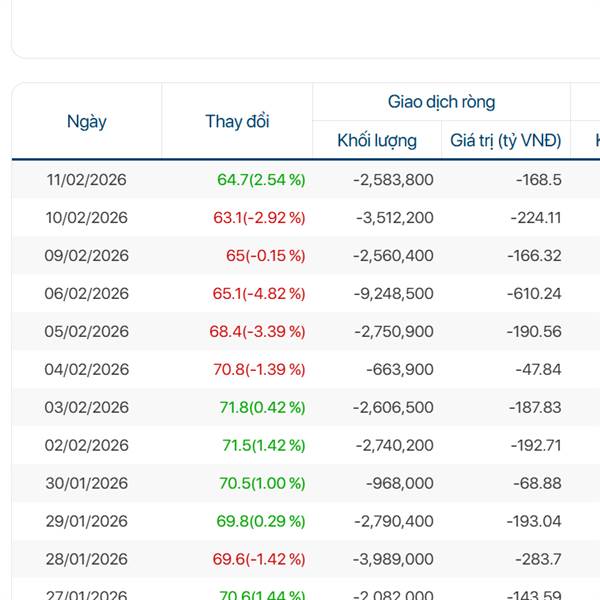Click the Thay đổi column header

point(237,122)
